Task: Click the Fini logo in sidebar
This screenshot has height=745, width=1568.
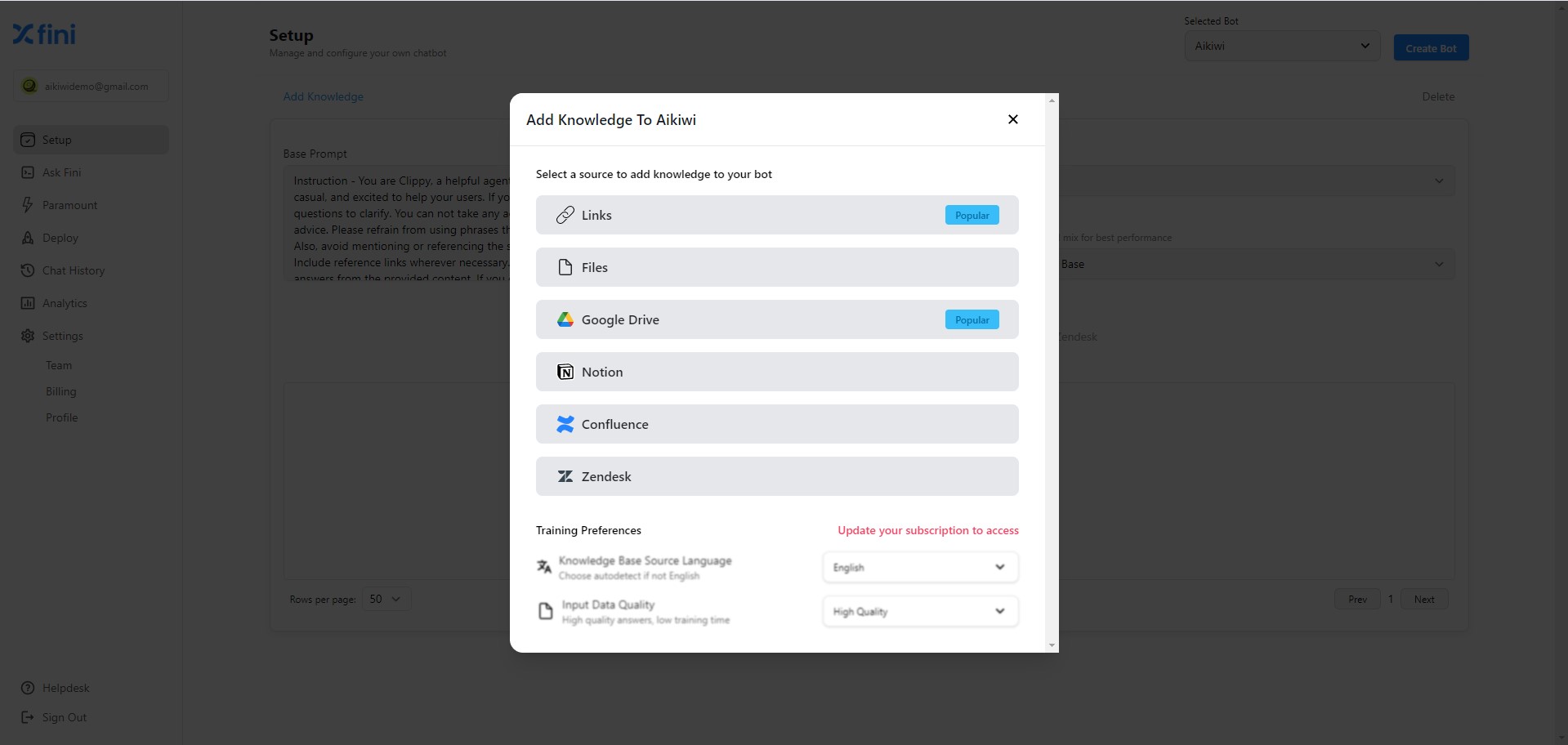Action: click(44, 33)
